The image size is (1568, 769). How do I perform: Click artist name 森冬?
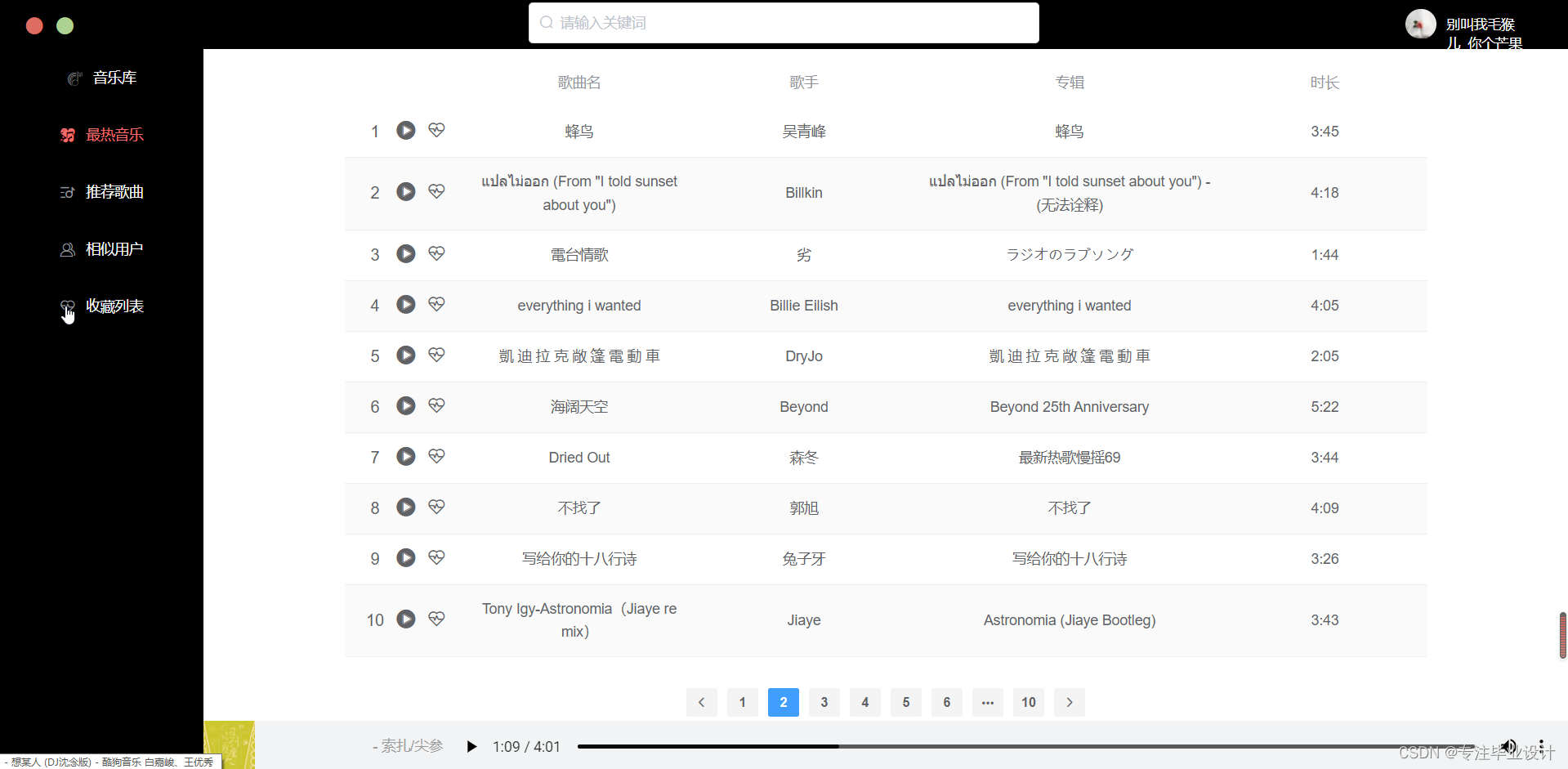point(804,458)
